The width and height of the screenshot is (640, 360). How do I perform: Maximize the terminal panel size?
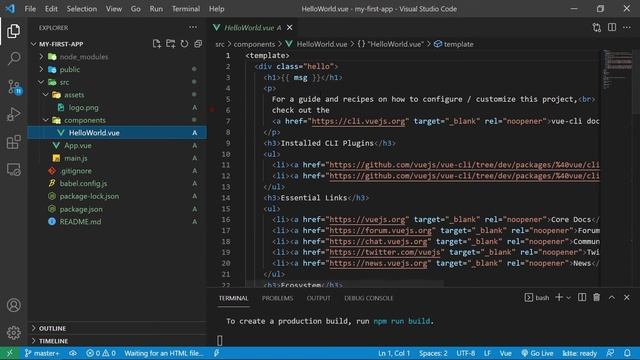click(612, 298)
